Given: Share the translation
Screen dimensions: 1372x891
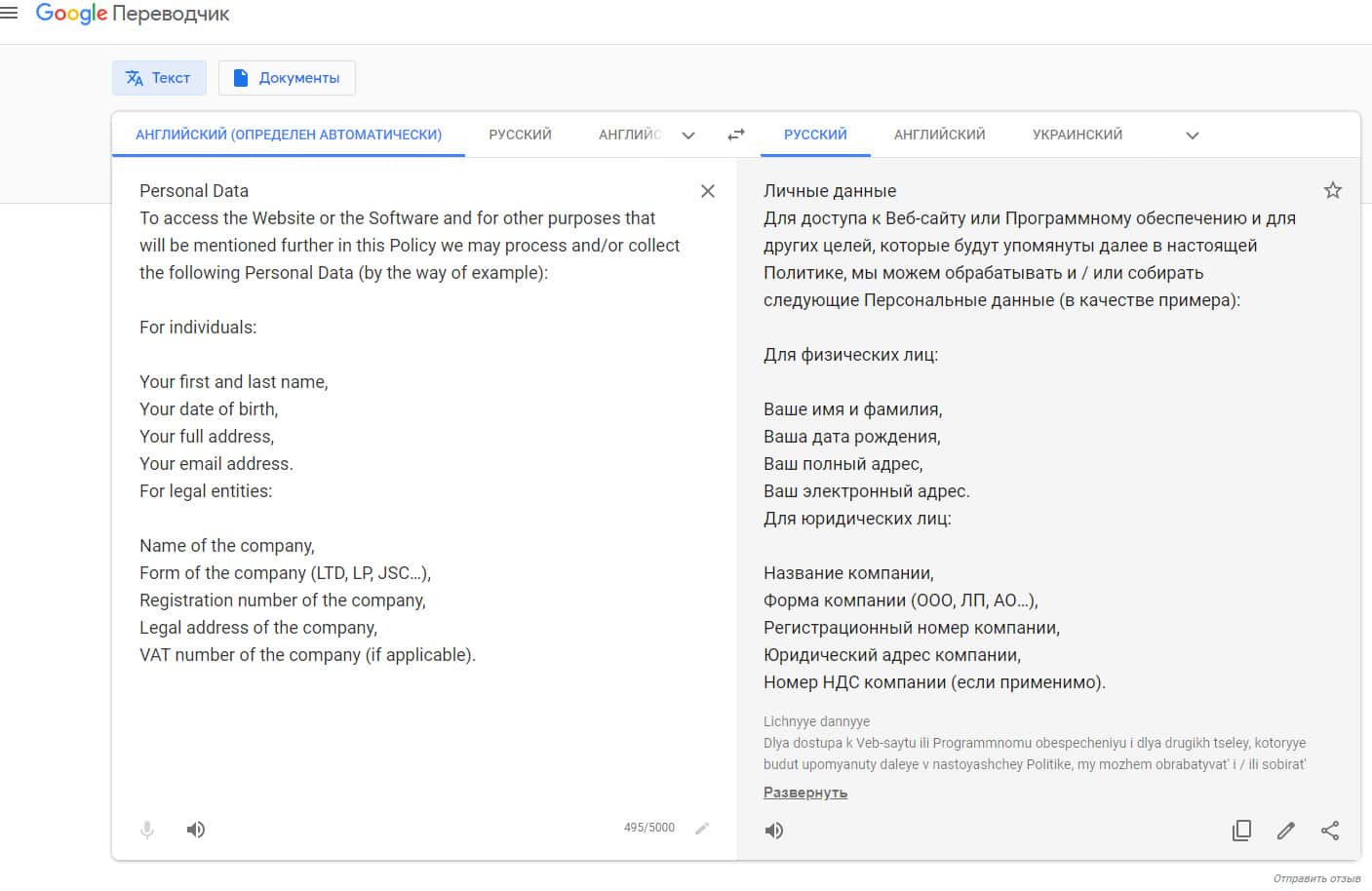Looking at the screenshot, I should pos(1330,831).
